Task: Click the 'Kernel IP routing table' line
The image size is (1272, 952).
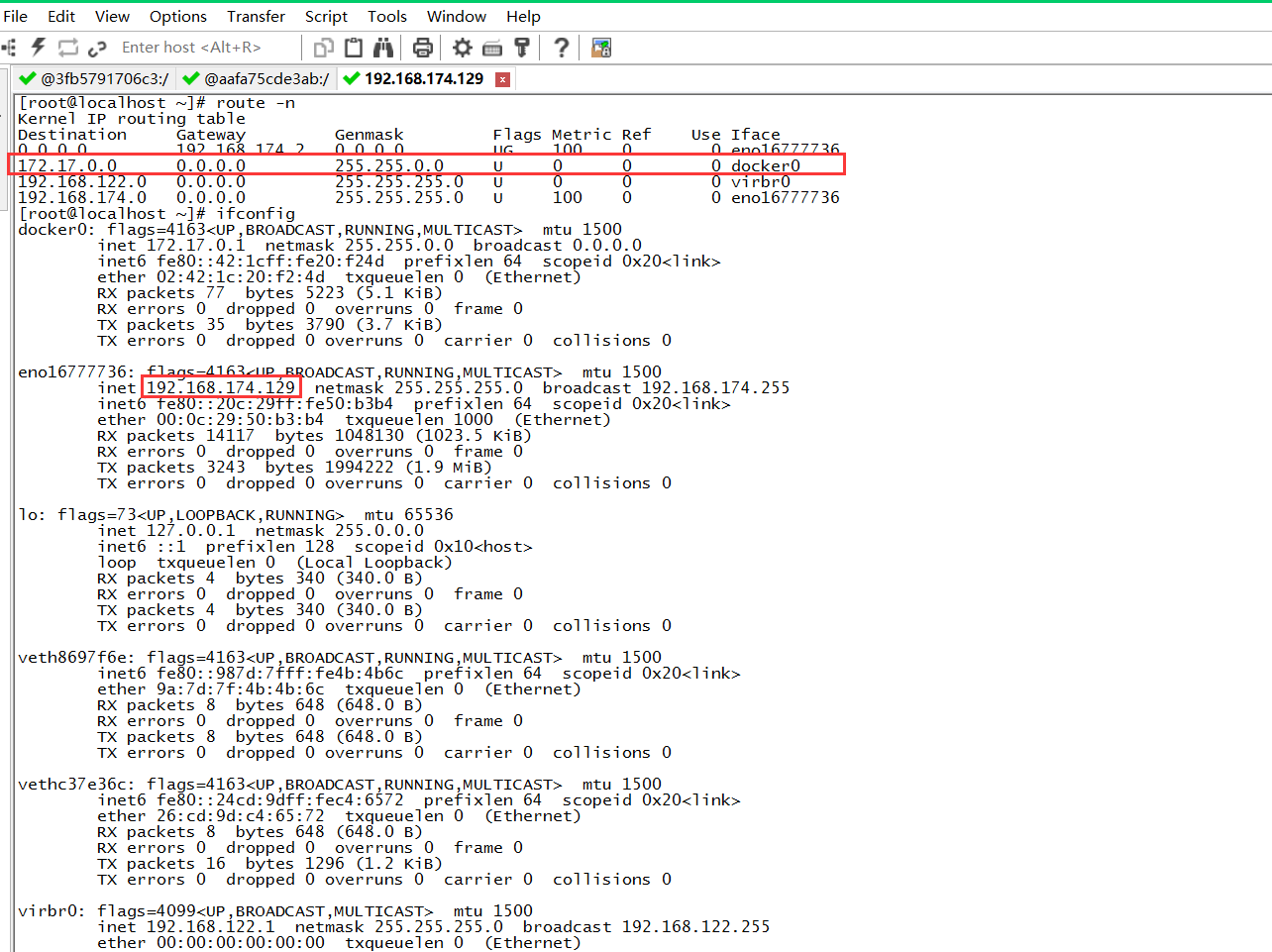Action: coord(132,119)
